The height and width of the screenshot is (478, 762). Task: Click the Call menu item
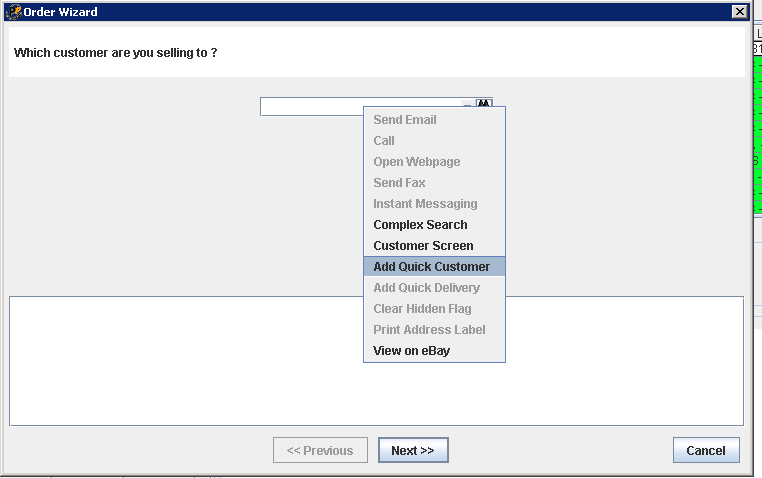pyautogui.click(x=384, y=141)
